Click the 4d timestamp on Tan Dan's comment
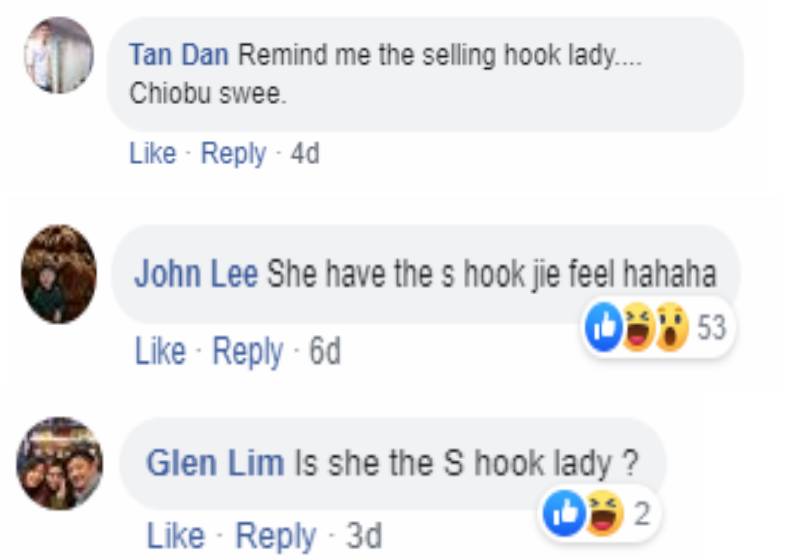The image size is (800, 560). pyautogui.click(x=305, y=154)
